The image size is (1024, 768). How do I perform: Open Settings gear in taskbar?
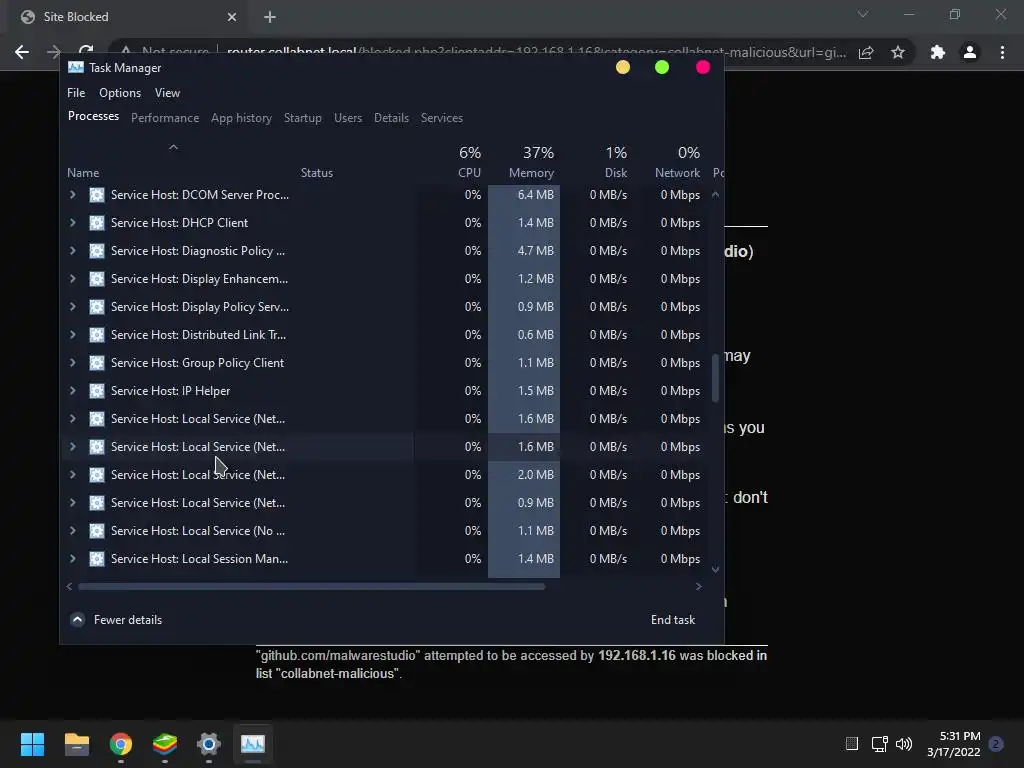(x=209, y=744)
